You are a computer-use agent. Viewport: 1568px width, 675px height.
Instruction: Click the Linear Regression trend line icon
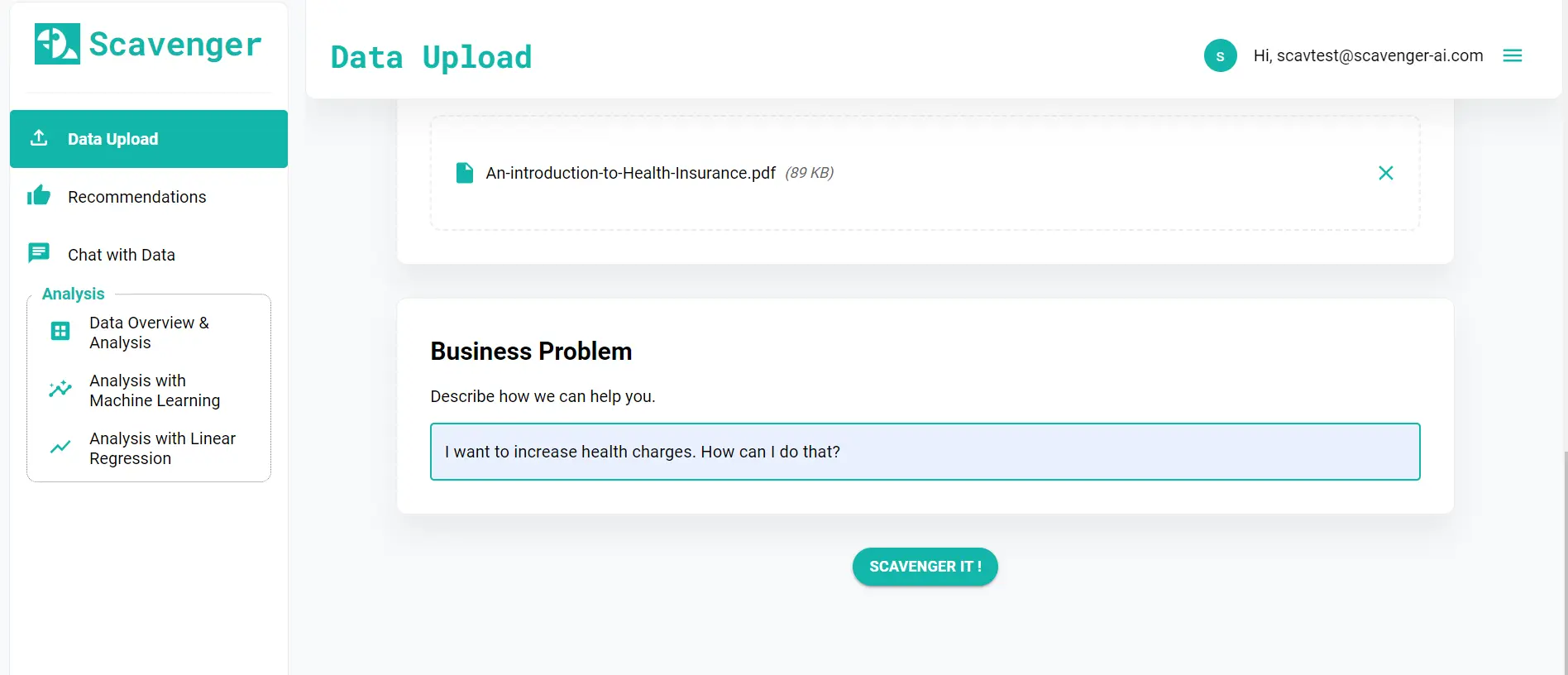(60, 448)
